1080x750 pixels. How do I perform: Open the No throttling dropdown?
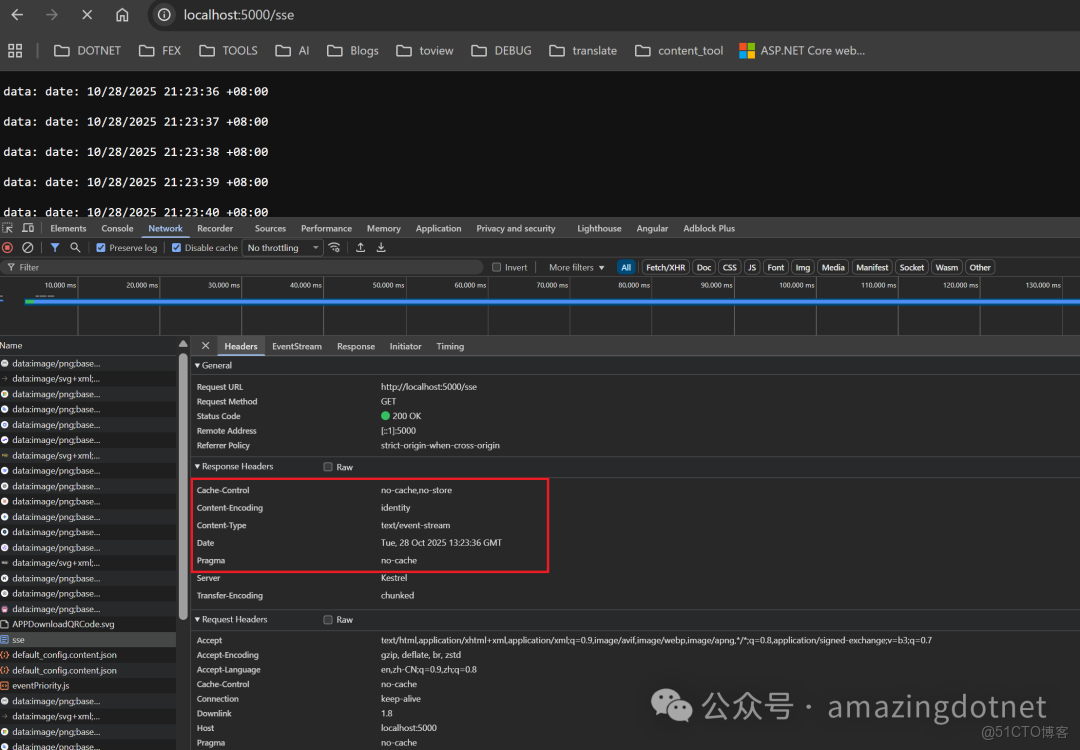[281, 247]
